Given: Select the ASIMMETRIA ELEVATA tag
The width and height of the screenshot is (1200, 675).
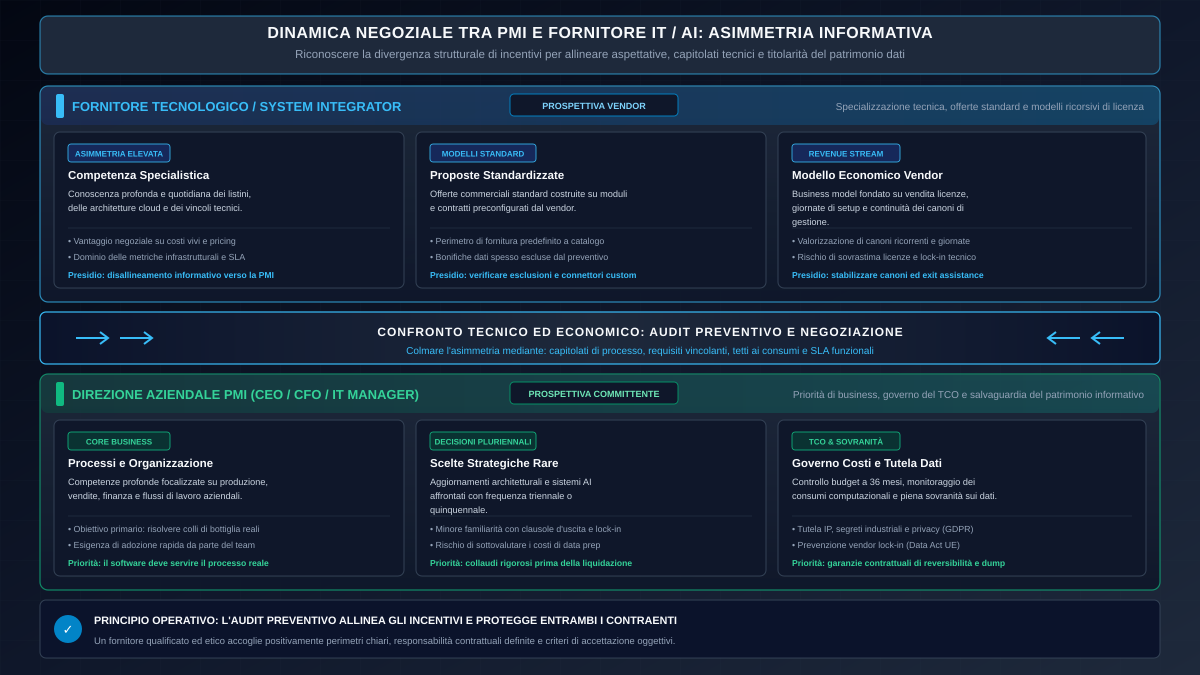Looking at the screenshot, I should pos(119,153).
